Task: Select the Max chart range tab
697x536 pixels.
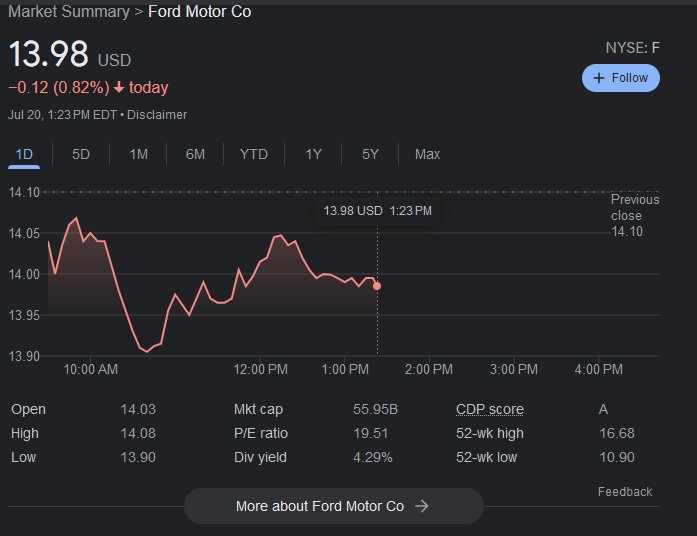Action: 427,154
